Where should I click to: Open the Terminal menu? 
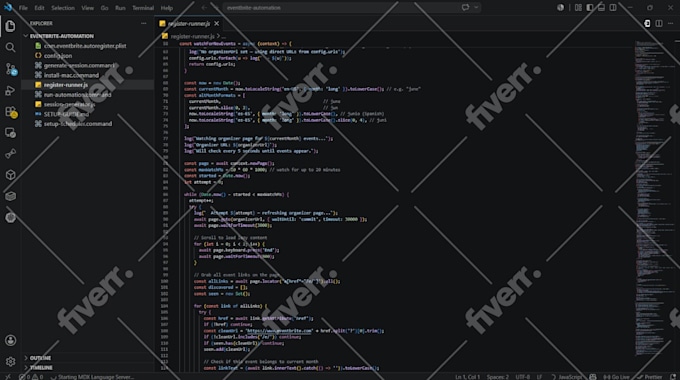143,8
